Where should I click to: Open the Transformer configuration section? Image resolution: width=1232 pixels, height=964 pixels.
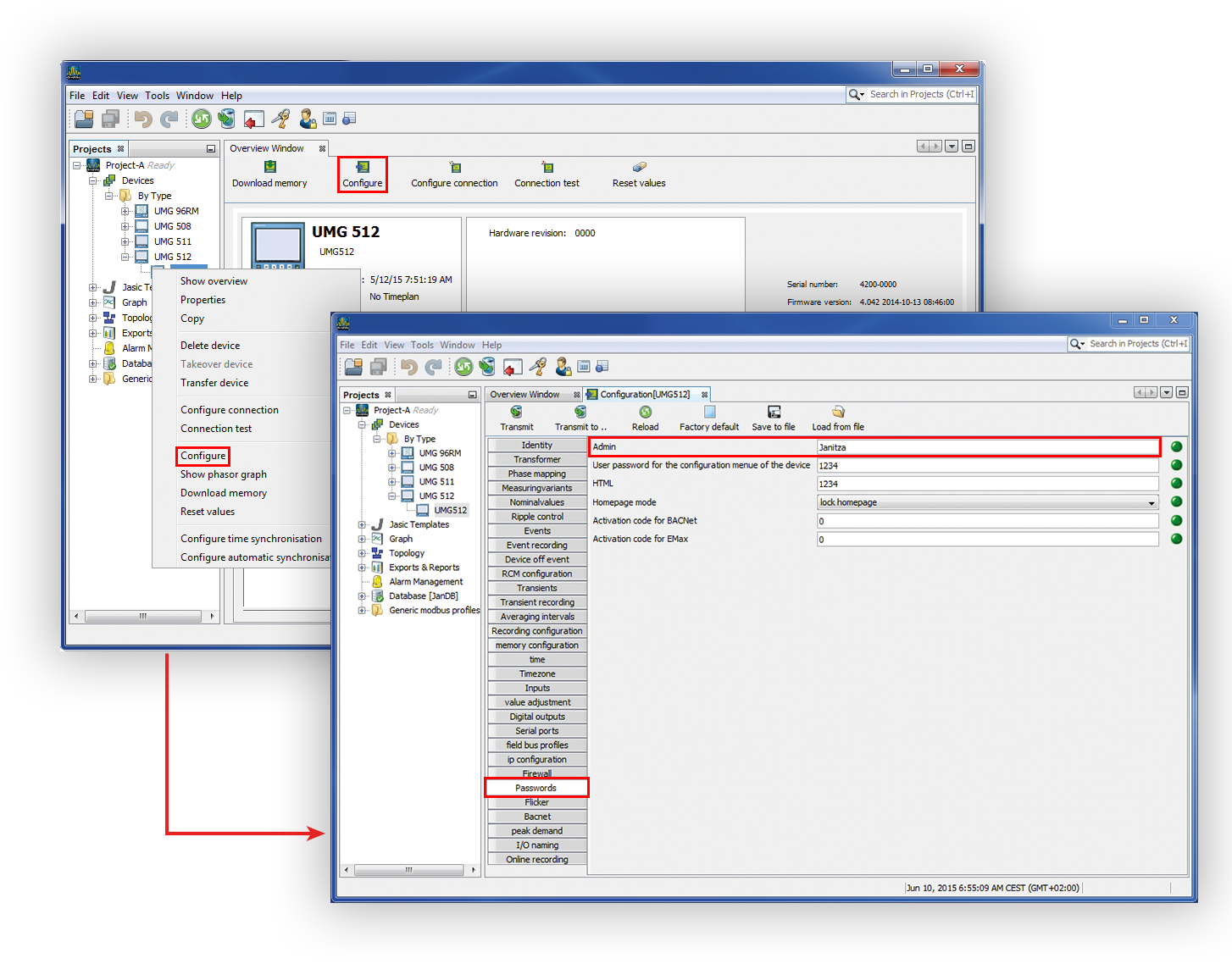point(536,460)
